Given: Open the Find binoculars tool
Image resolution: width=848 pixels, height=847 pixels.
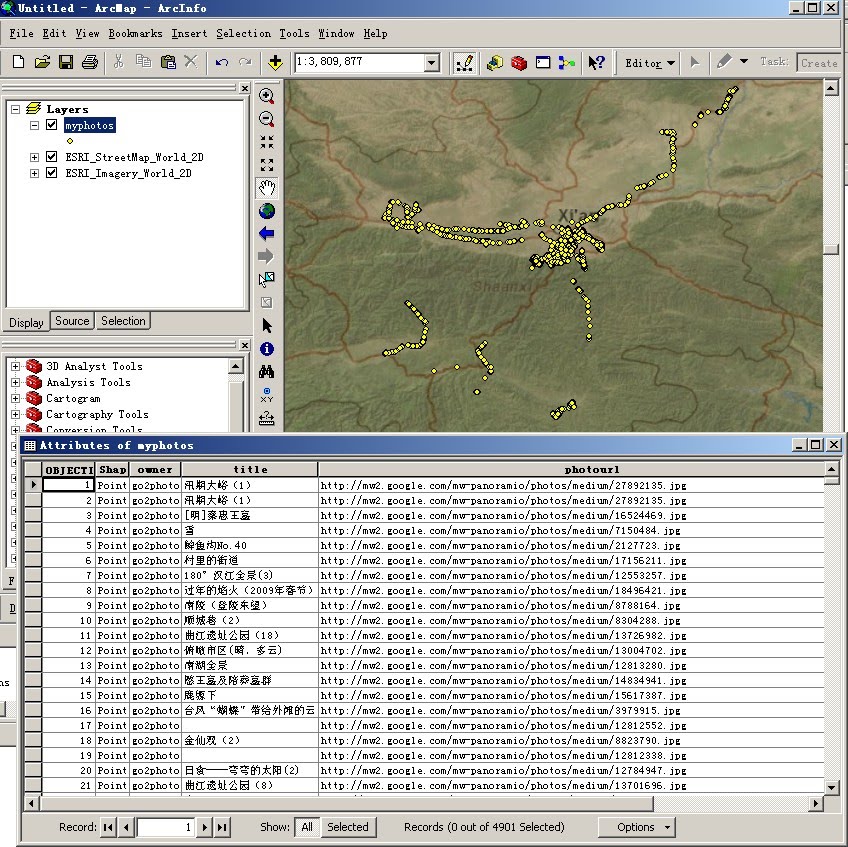Looking at the screenshot, I should point(266,372).
